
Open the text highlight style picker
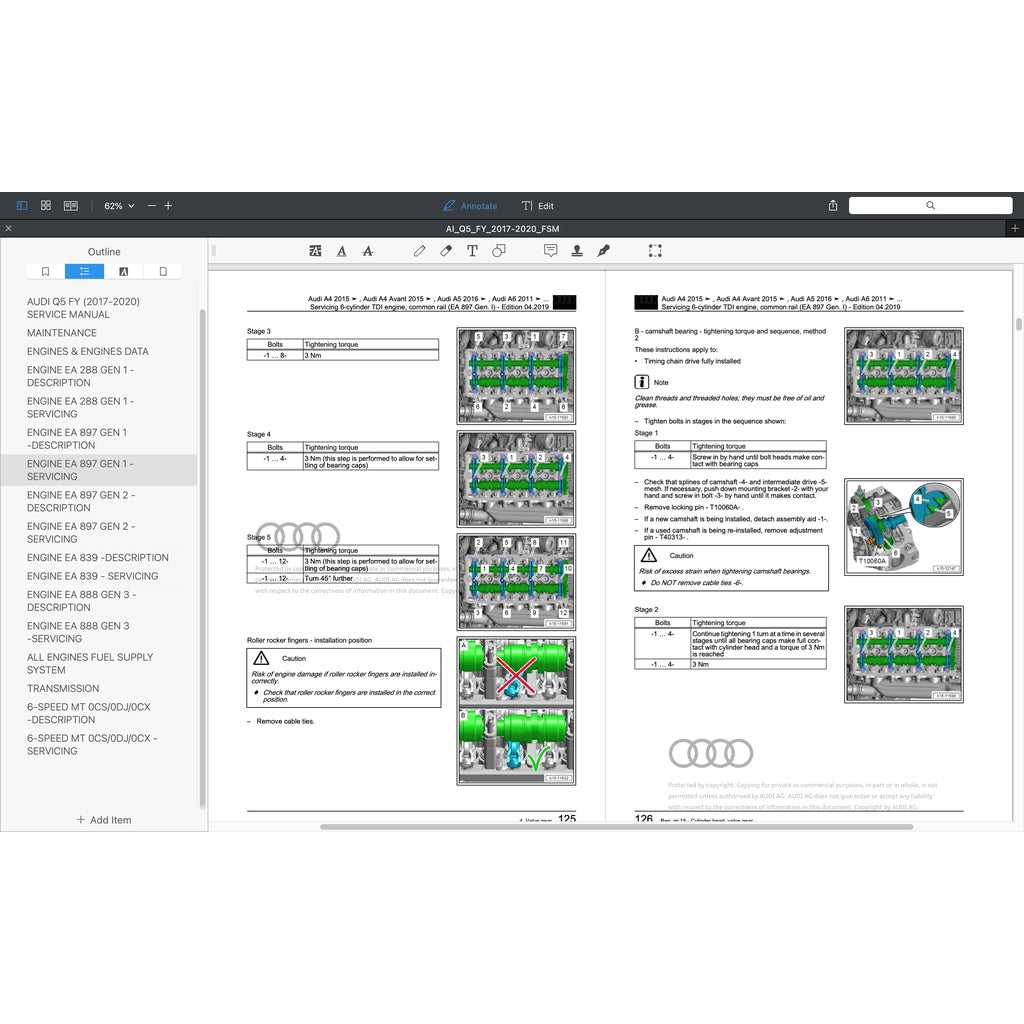[x=316, y=251]
